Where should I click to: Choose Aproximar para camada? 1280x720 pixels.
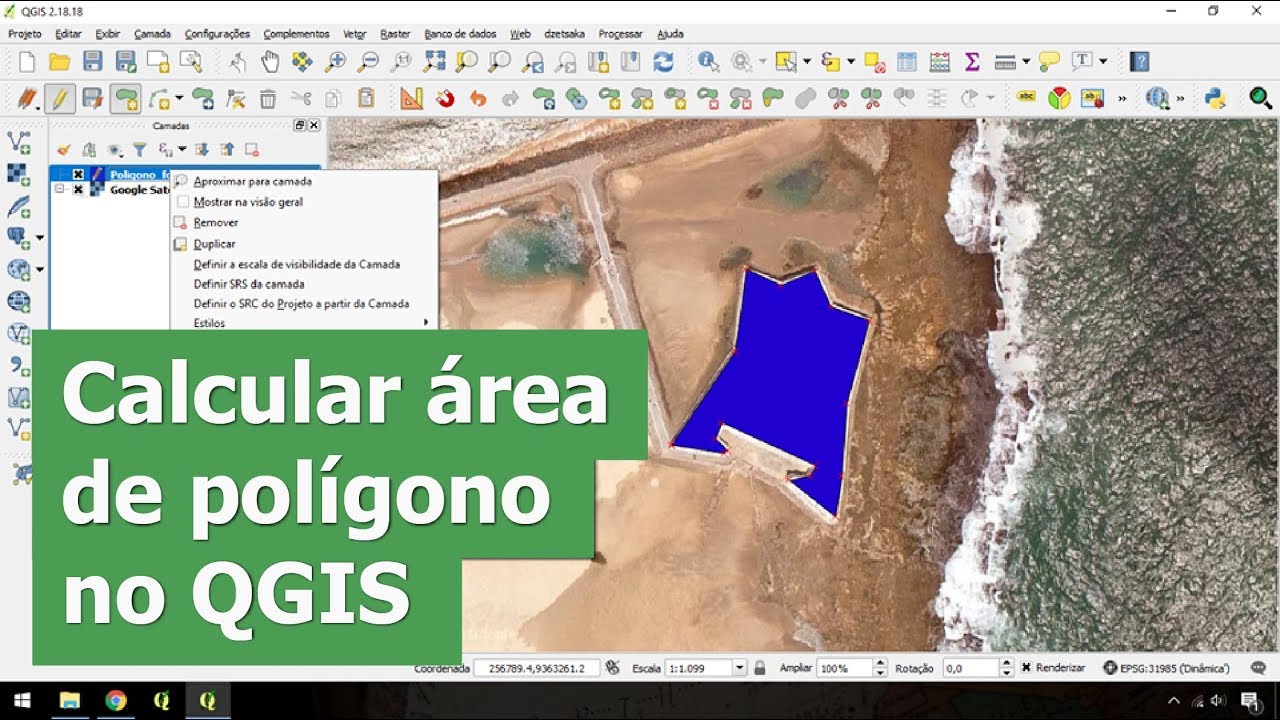point(252,182)
